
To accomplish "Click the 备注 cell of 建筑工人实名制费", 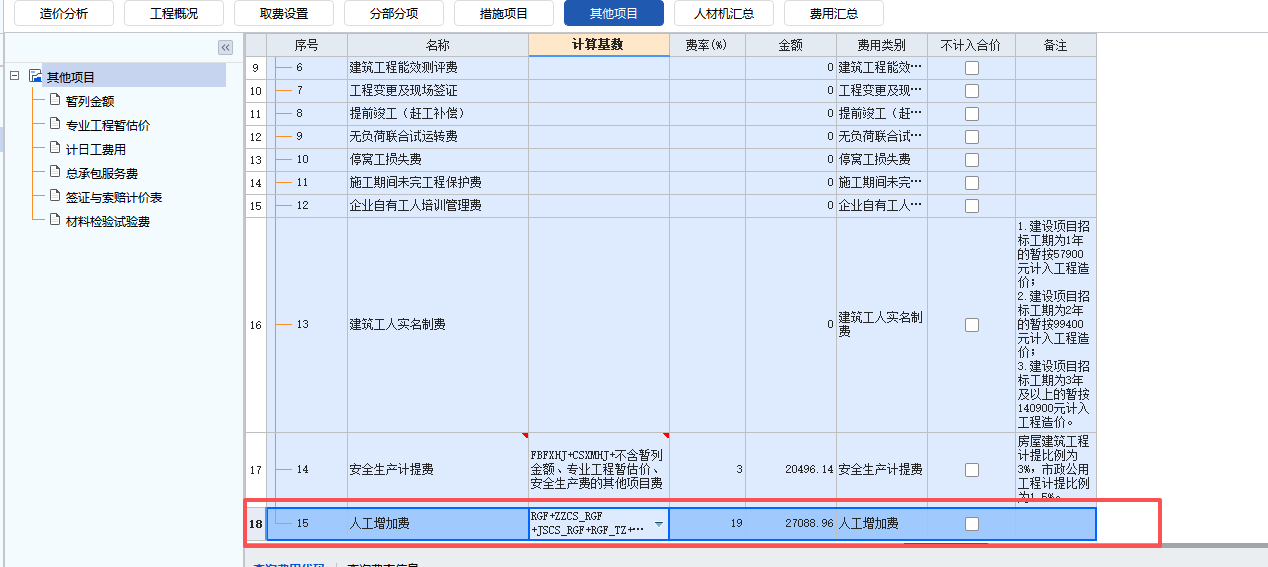I will click(1055, 324).
